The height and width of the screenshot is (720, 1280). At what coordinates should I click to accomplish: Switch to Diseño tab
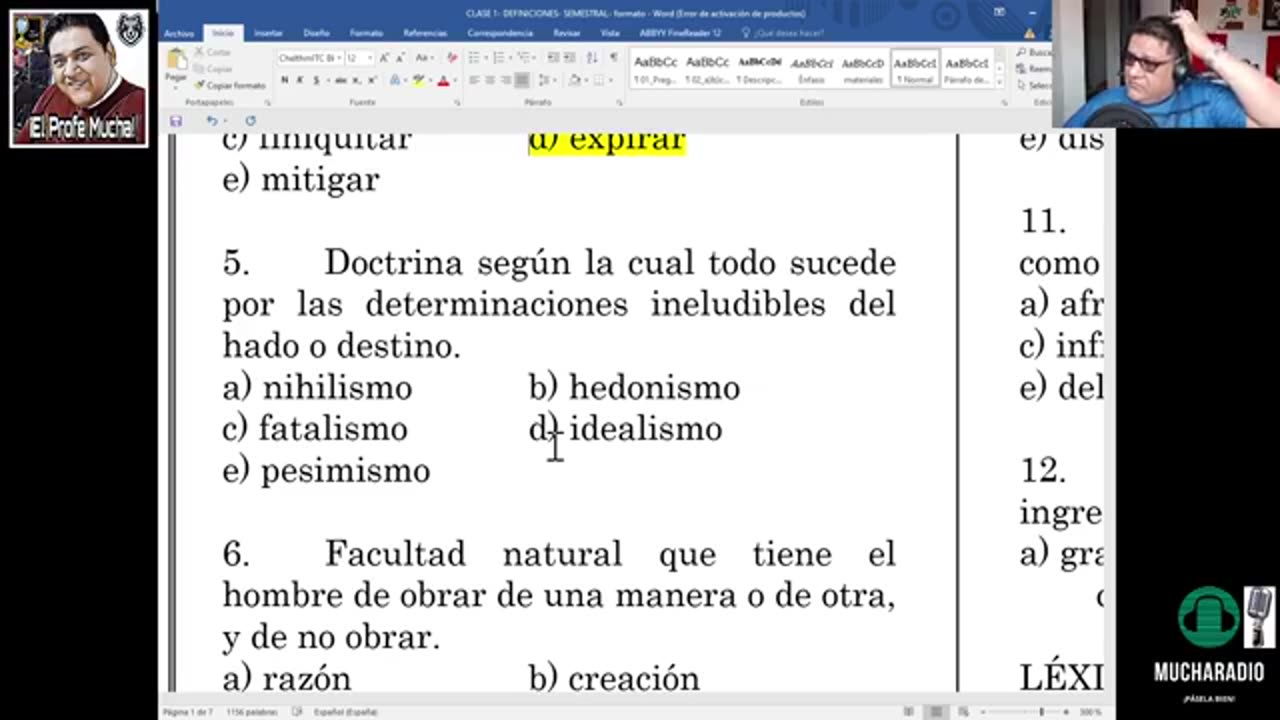click(316, 33)
